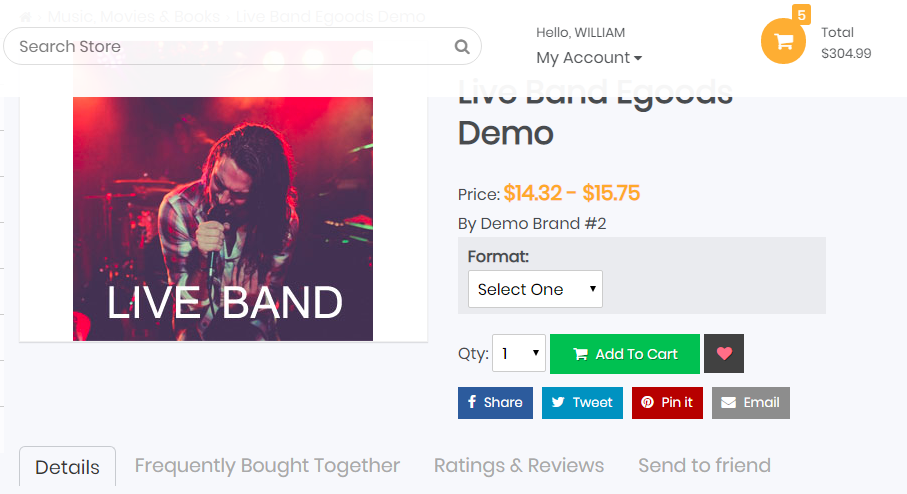
Task: Open the Format Select One dropdown
Action: [535, 289]
